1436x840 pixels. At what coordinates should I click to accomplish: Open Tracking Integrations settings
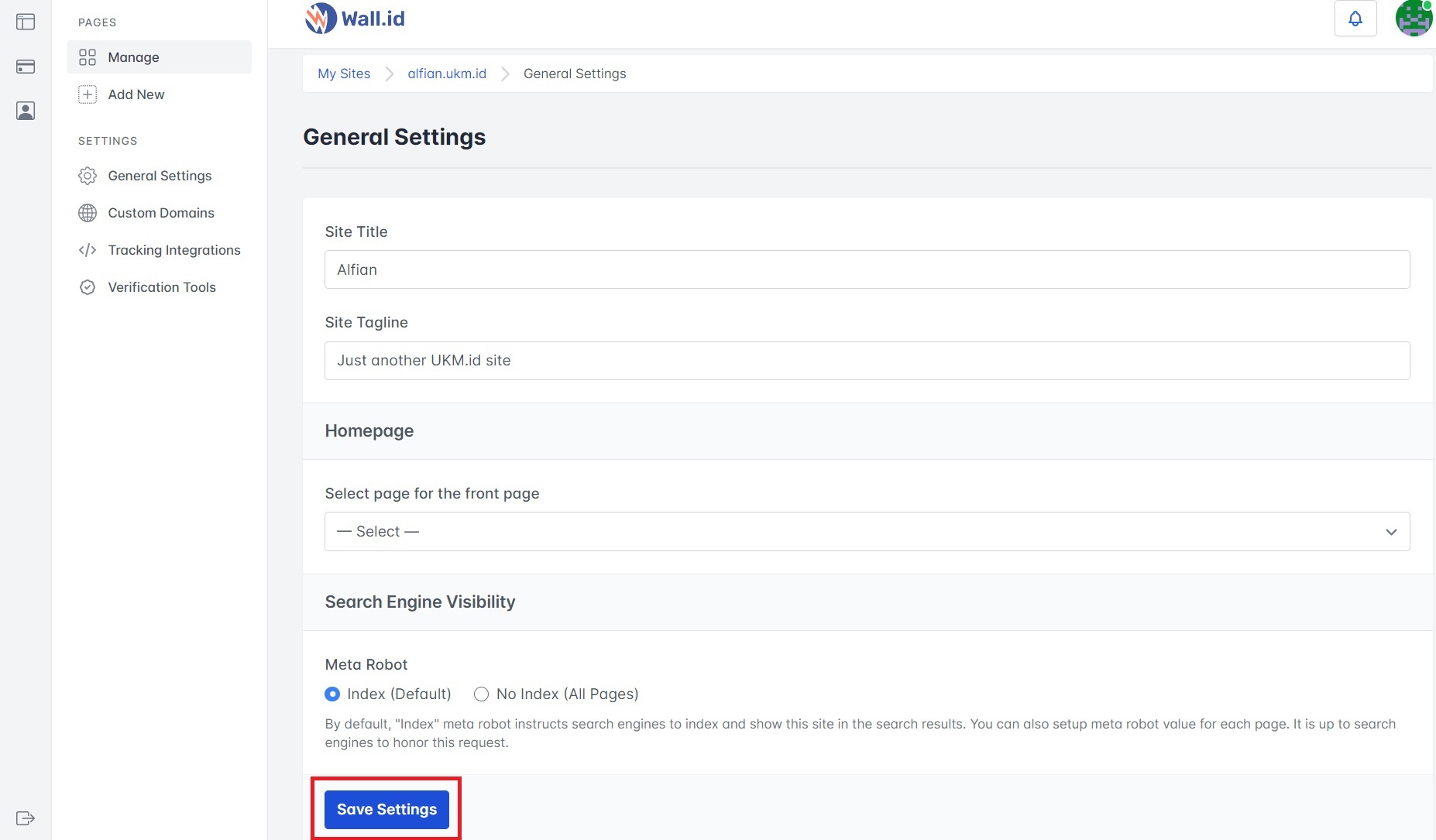173,250
